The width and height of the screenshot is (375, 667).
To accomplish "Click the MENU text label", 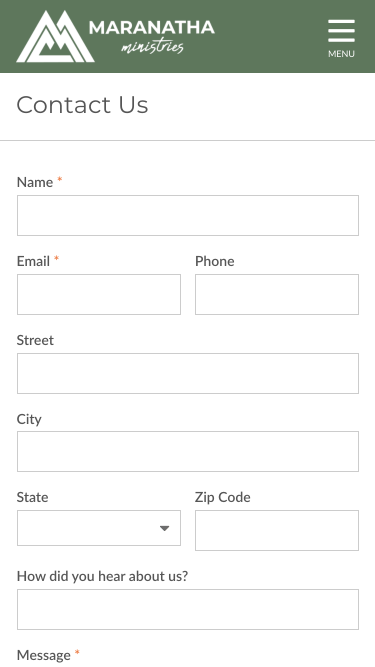I will [341, 54].
